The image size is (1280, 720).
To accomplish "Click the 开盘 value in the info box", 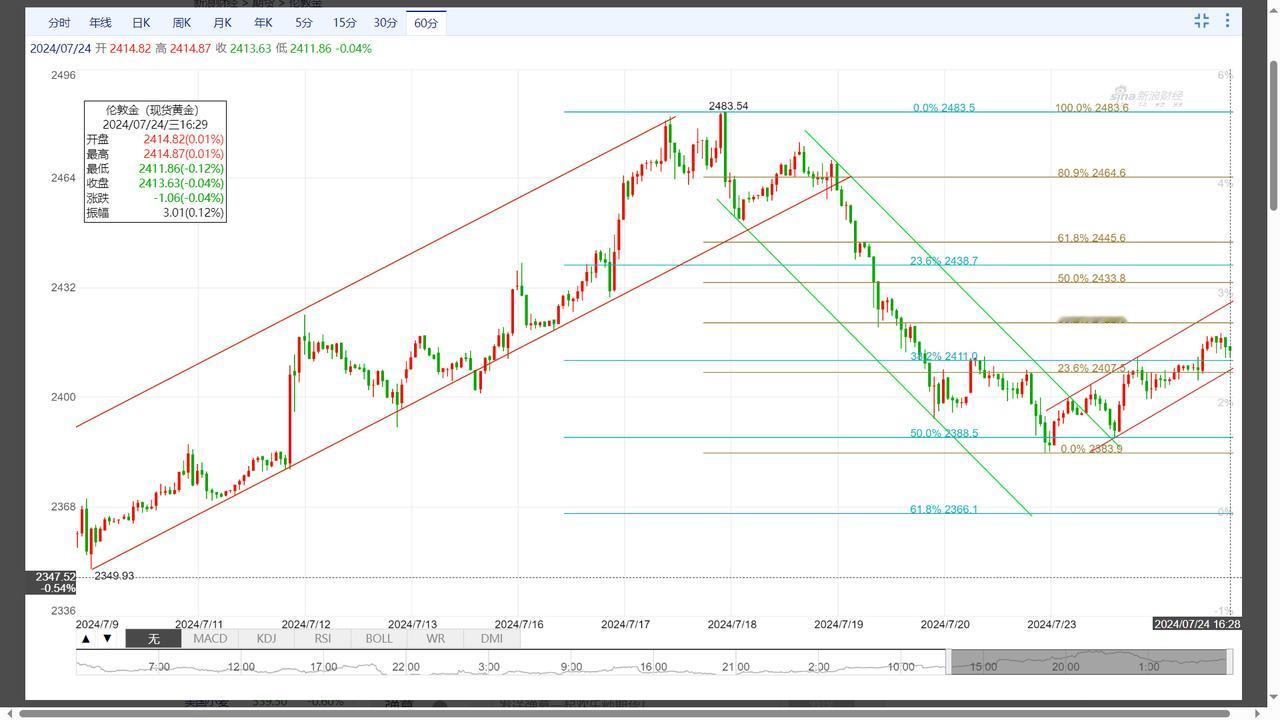I will tap(183, 139).
